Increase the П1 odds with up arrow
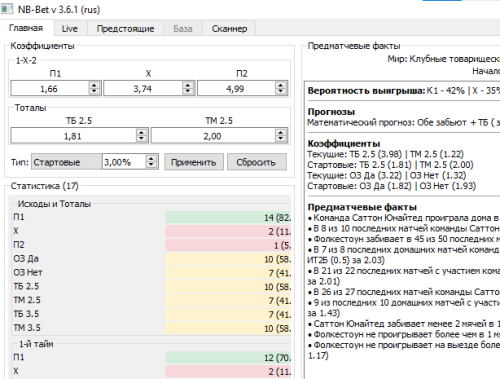This screenshot has height=379, width=500. (94, 85)
